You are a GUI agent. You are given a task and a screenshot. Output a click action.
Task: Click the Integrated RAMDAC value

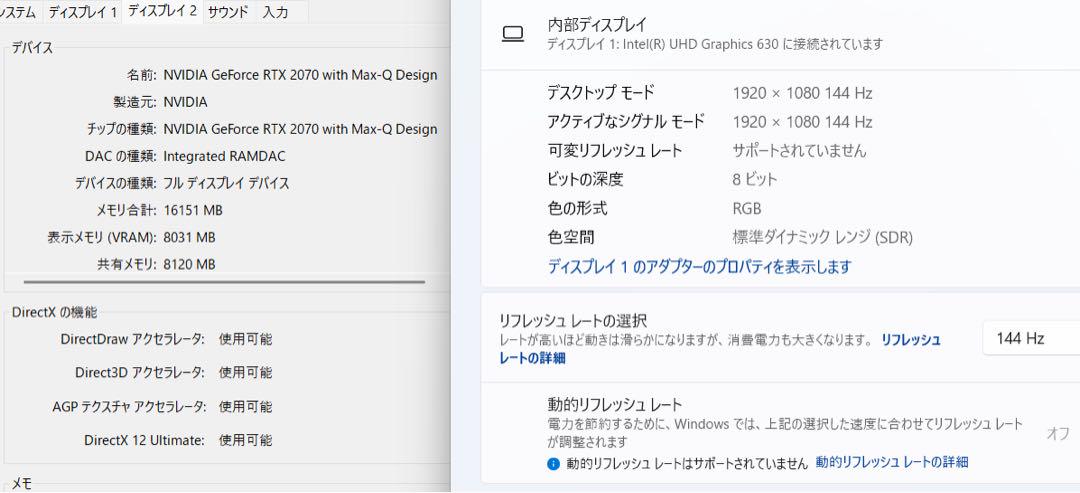coord(224,156)
